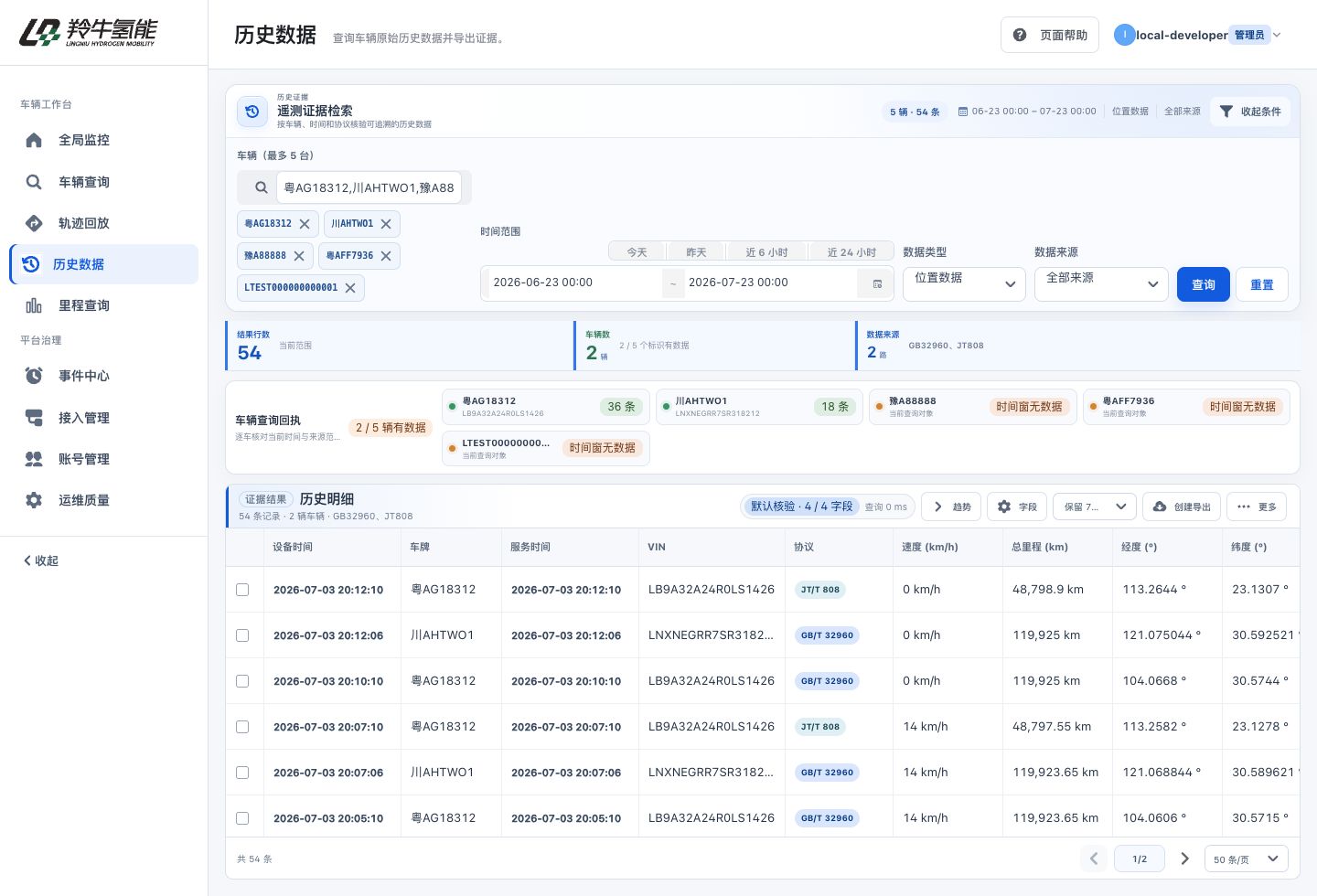Click the 重置 reset button
Image resolution: width=1317 pixels, height=896 pixels.
click(1262, 284)
